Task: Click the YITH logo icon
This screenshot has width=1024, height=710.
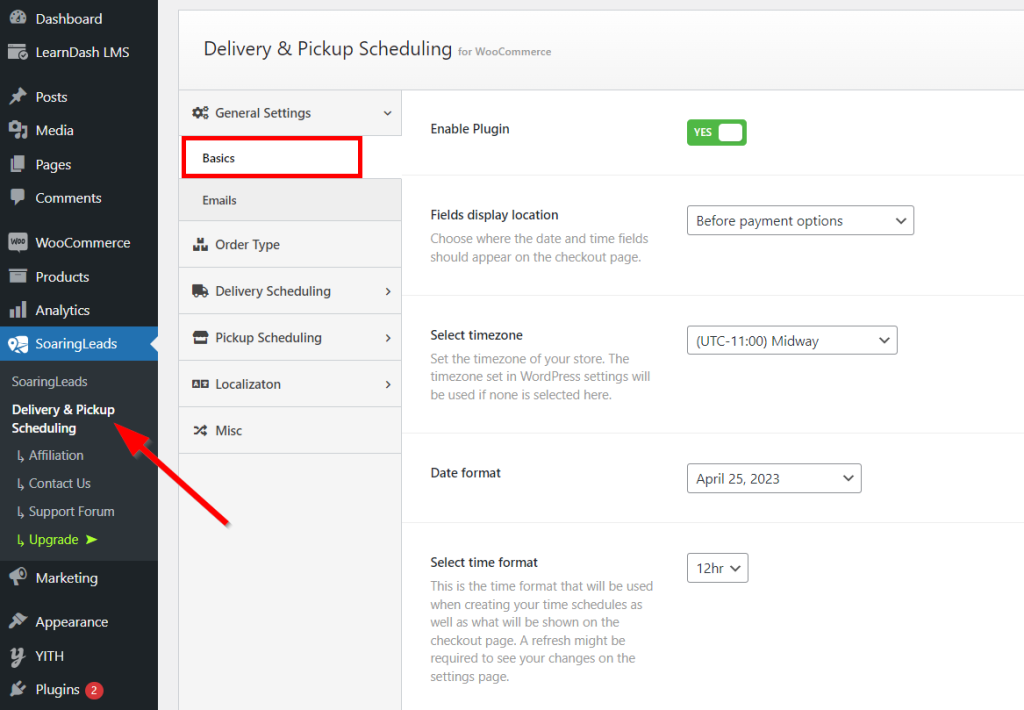Action: (x=18, y=656)
